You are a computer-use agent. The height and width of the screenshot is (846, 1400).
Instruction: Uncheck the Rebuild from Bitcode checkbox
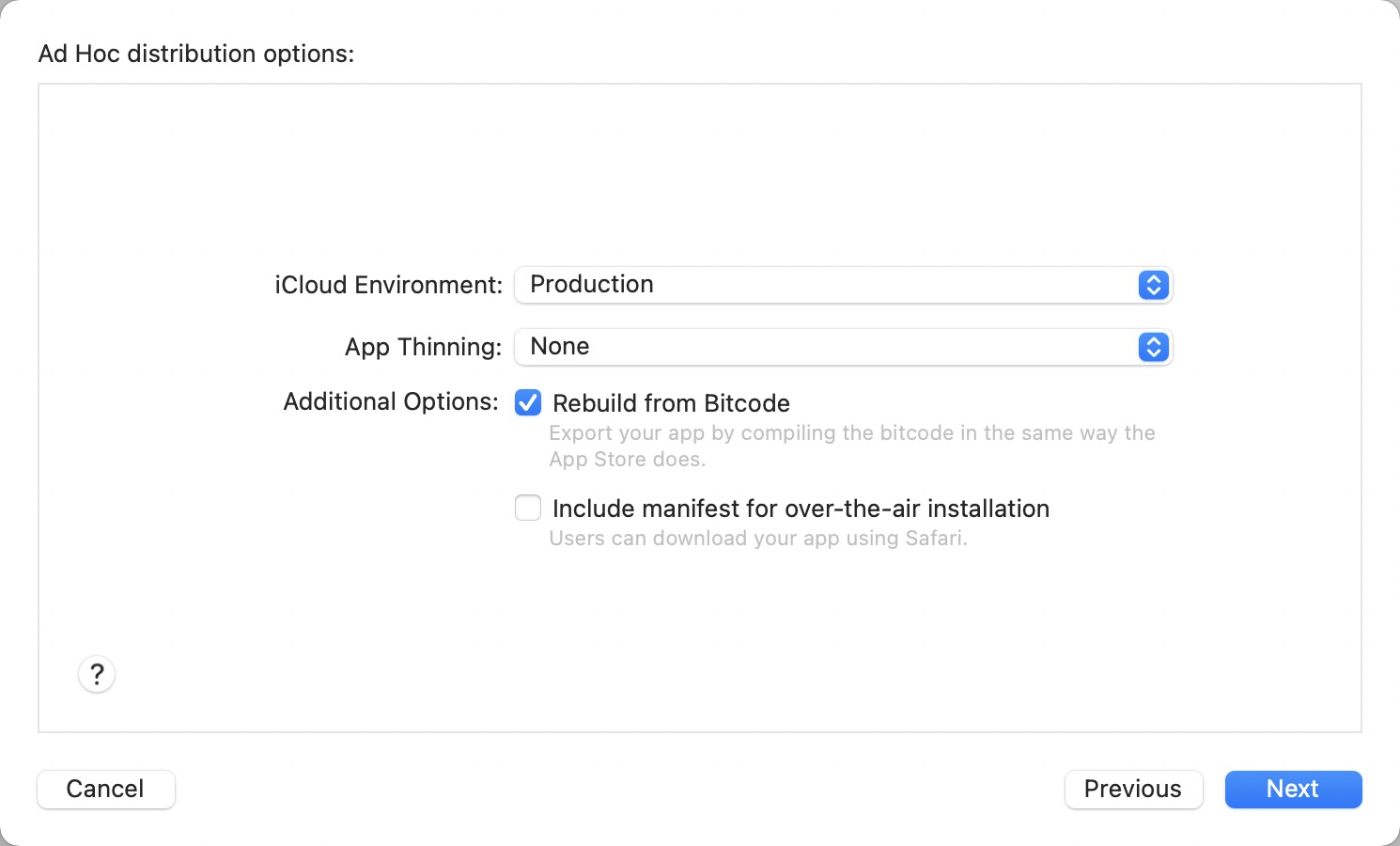coord(528,403)
